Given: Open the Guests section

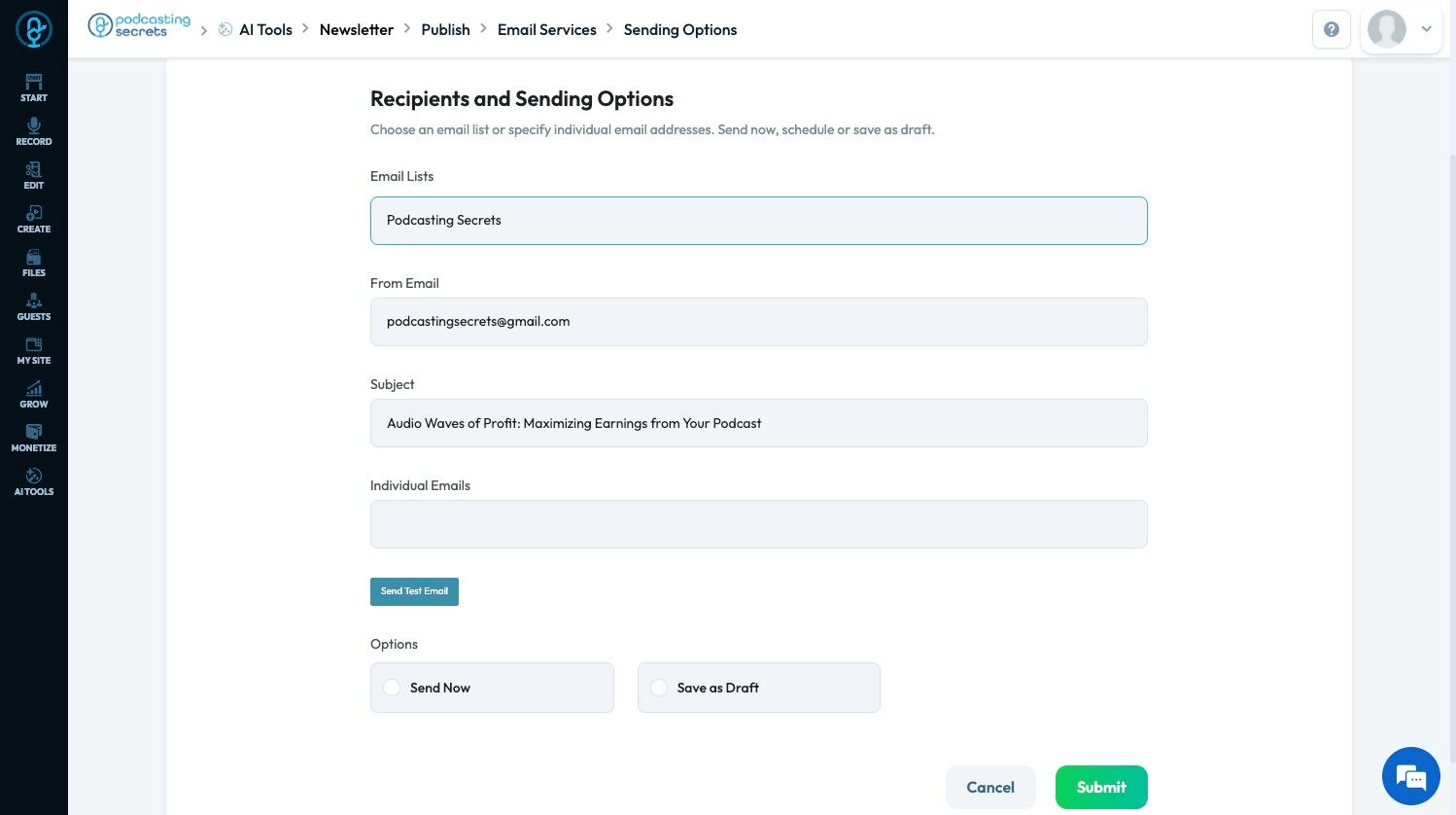Looking at the screenshot, I should click(x=34, y=306).
